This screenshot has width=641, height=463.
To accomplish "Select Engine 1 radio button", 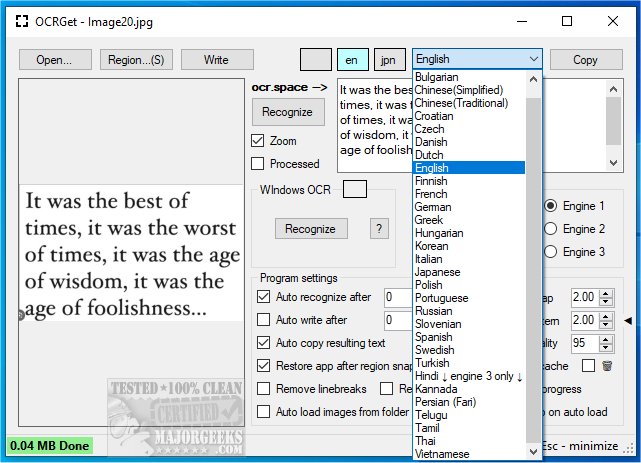I will tap(551, 206).
